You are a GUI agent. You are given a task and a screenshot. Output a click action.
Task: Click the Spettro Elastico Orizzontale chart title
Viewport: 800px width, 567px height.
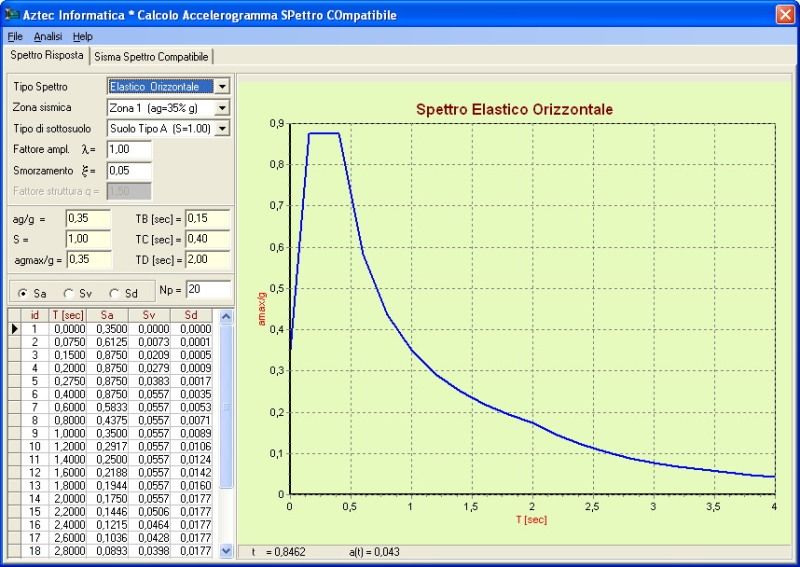pos(514,109)
